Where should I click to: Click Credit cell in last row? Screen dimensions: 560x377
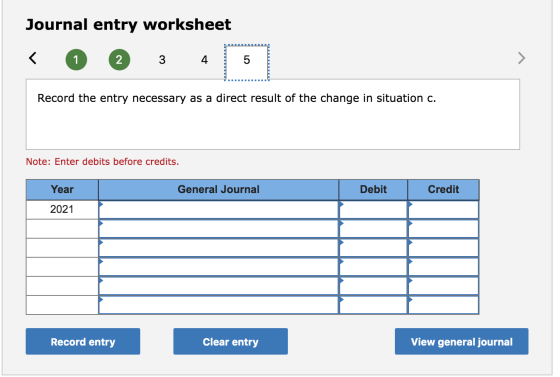(x=443, y=305)
